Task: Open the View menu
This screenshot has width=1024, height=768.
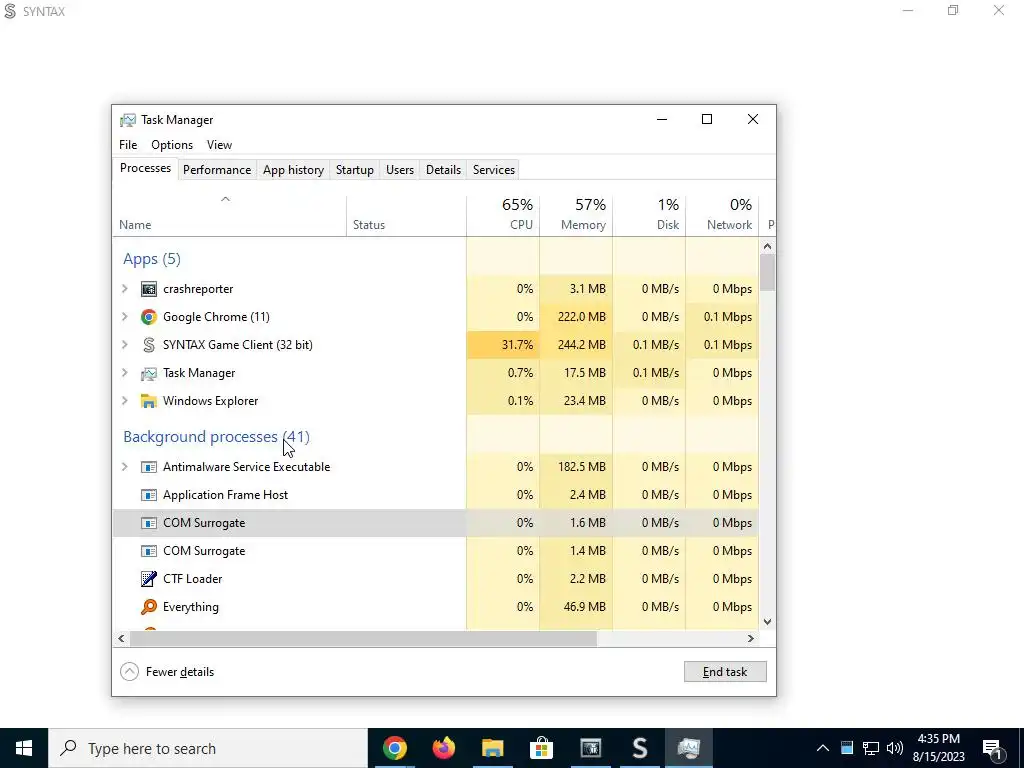Action: click(219, 145)
